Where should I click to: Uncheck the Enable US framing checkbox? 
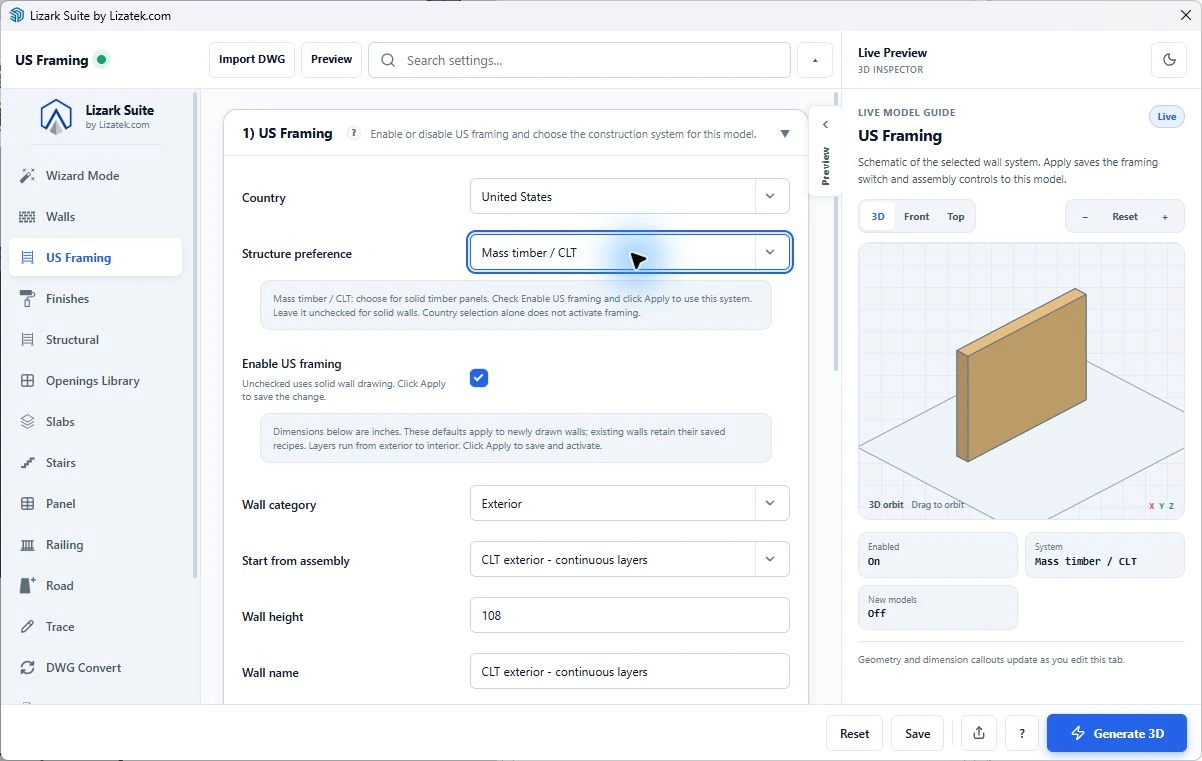(x=479, y=377)
